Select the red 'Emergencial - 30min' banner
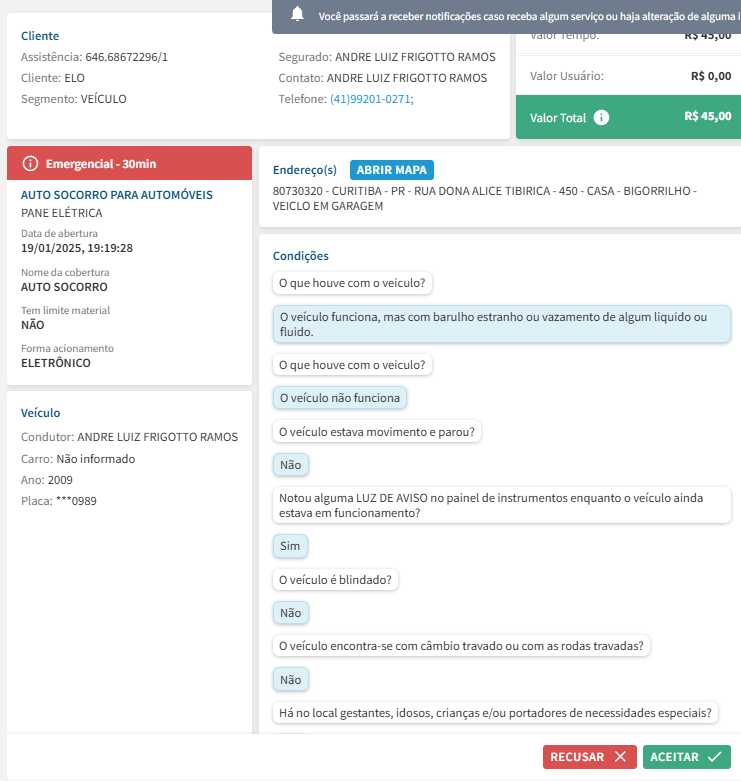Screen dimensions: 741x781 tap(129, 164)
